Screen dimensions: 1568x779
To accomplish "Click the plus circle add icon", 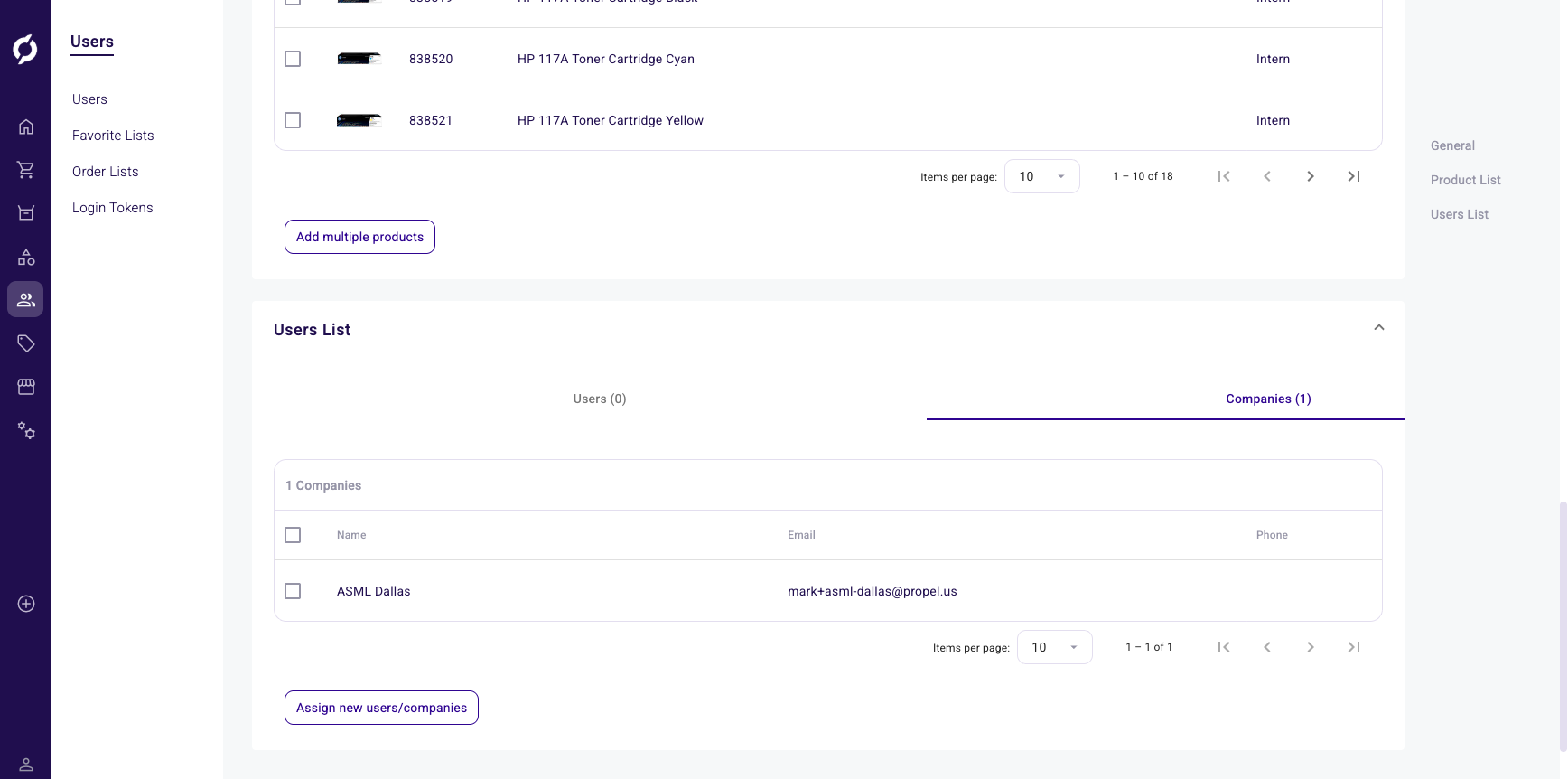I will pyautogui.click(x=26, y=604).
